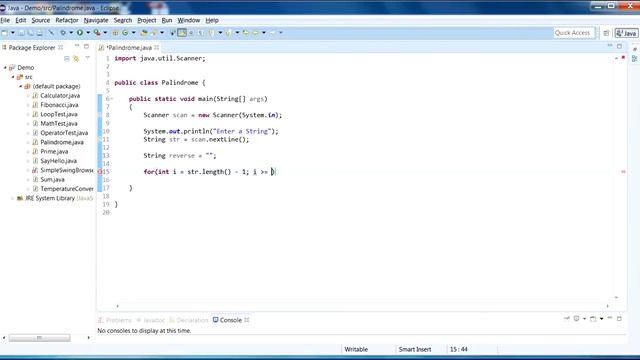Maximize the editor area icon

click(x=620, y=47)
